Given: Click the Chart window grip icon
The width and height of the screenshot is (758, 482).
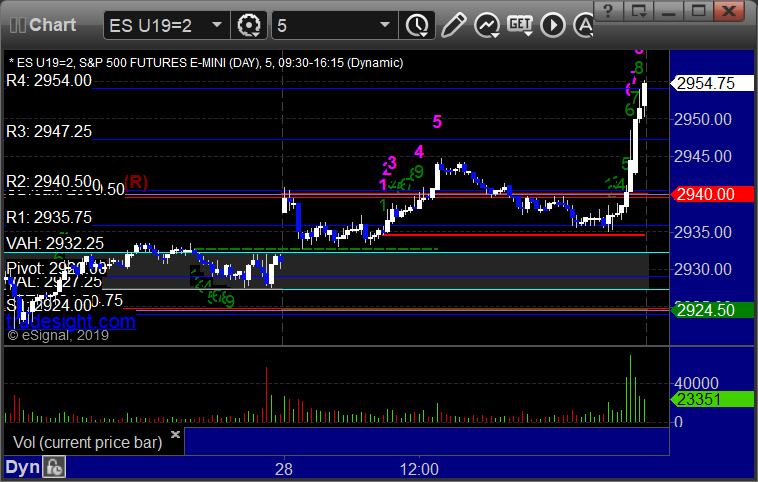Looking at the screenshot, I should 17,25.
